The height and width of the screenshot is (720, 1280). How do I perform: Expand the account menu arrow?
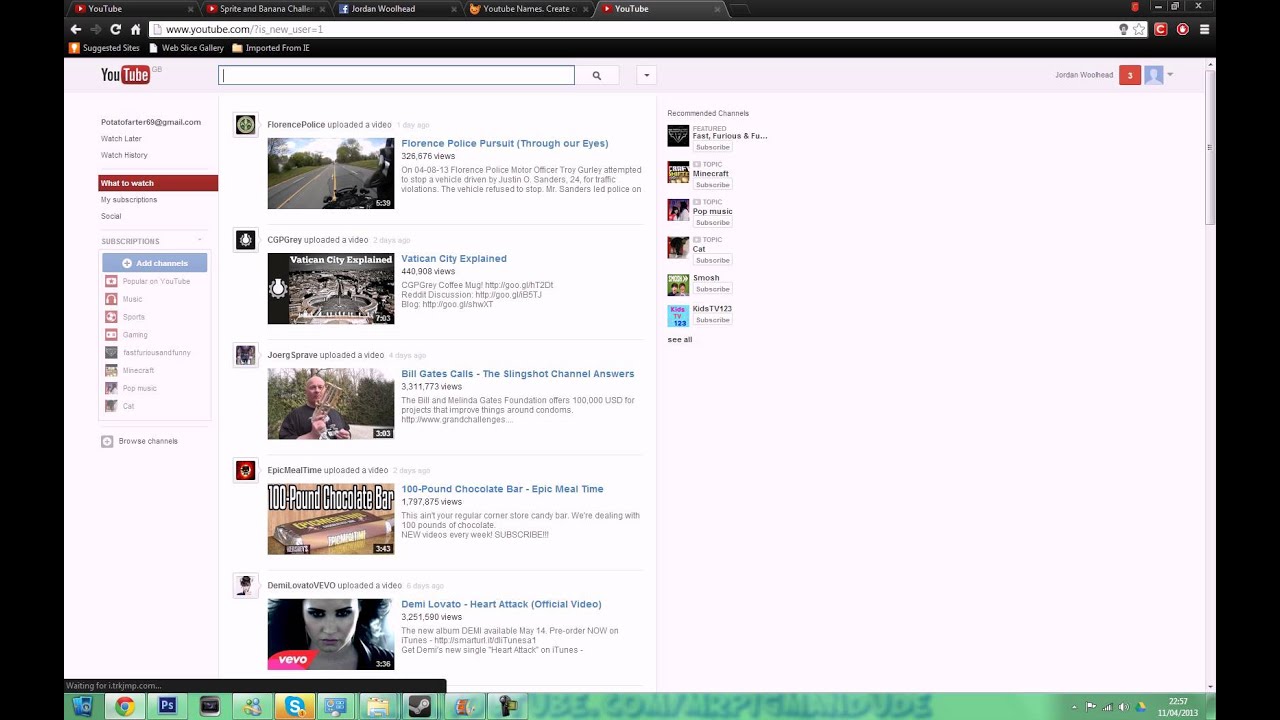click(1170, 75)
